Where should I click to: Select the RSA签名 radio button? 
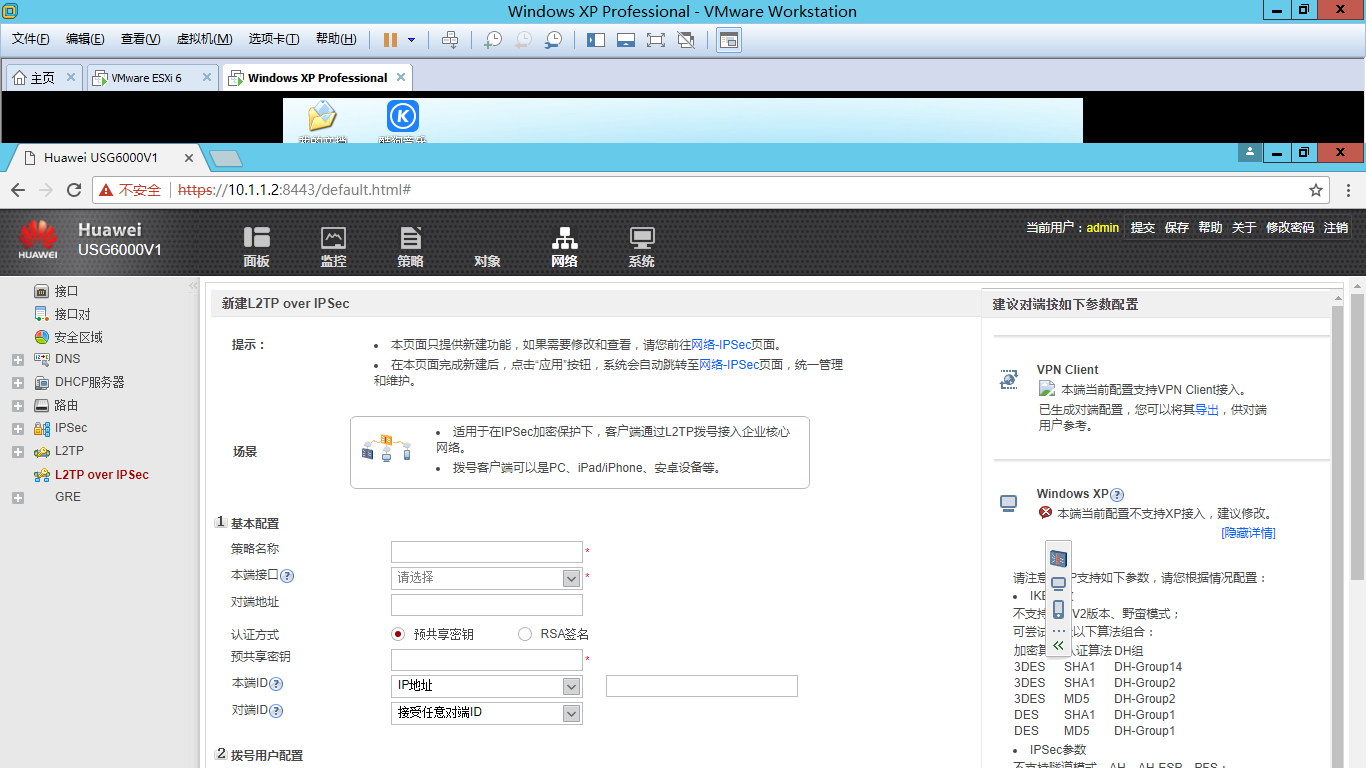[x=525, y=634]
